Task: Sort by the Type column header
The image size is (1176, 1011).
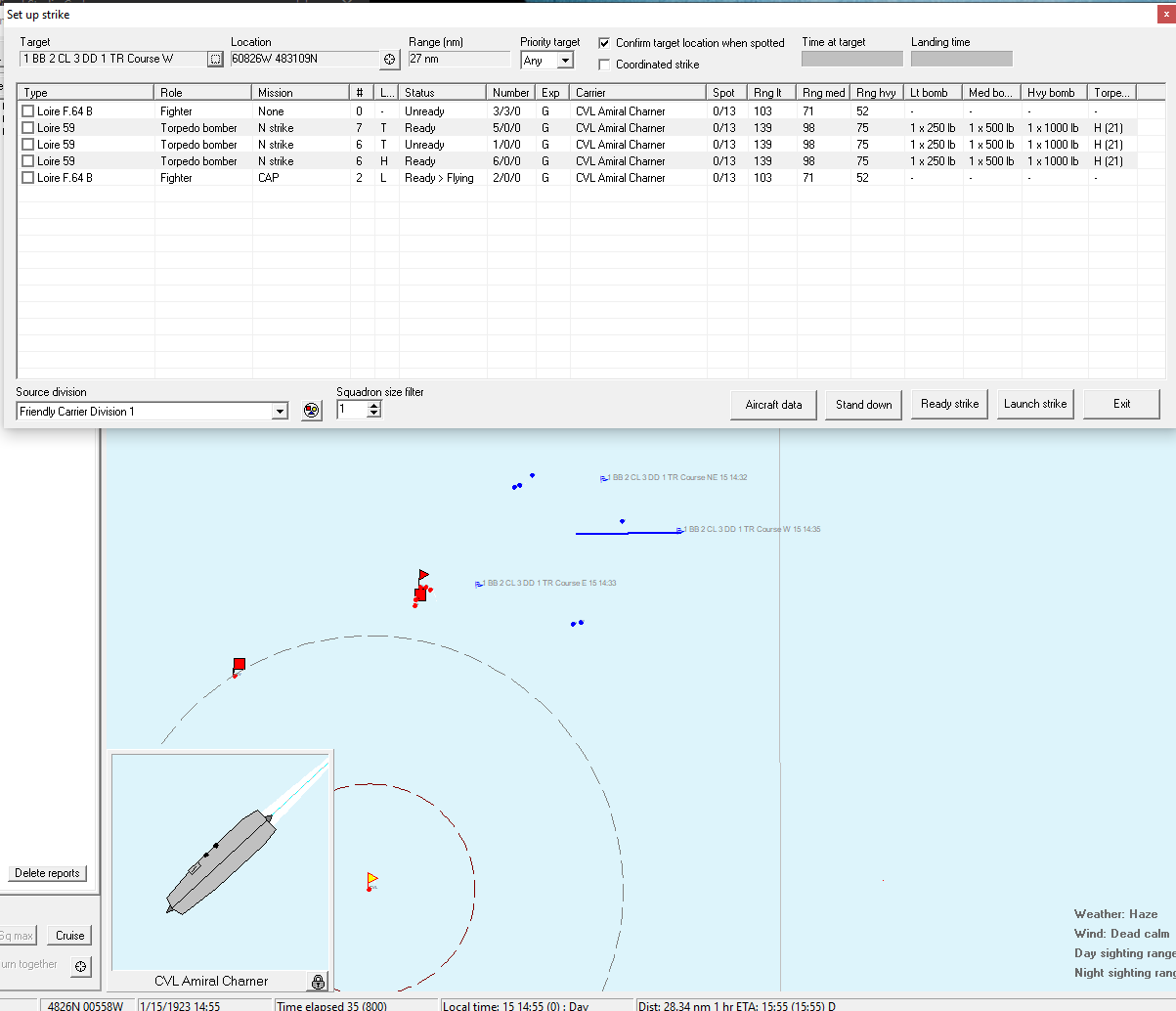Action: 86,93
